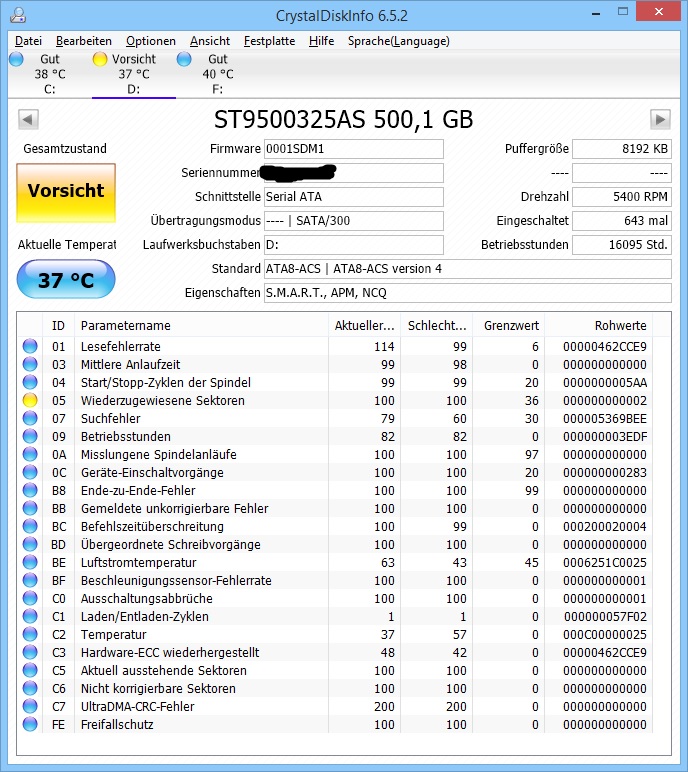
Task: Click status icon of Aktuell ausstehende Sektoren row
Action: click(x=30, y=671)
